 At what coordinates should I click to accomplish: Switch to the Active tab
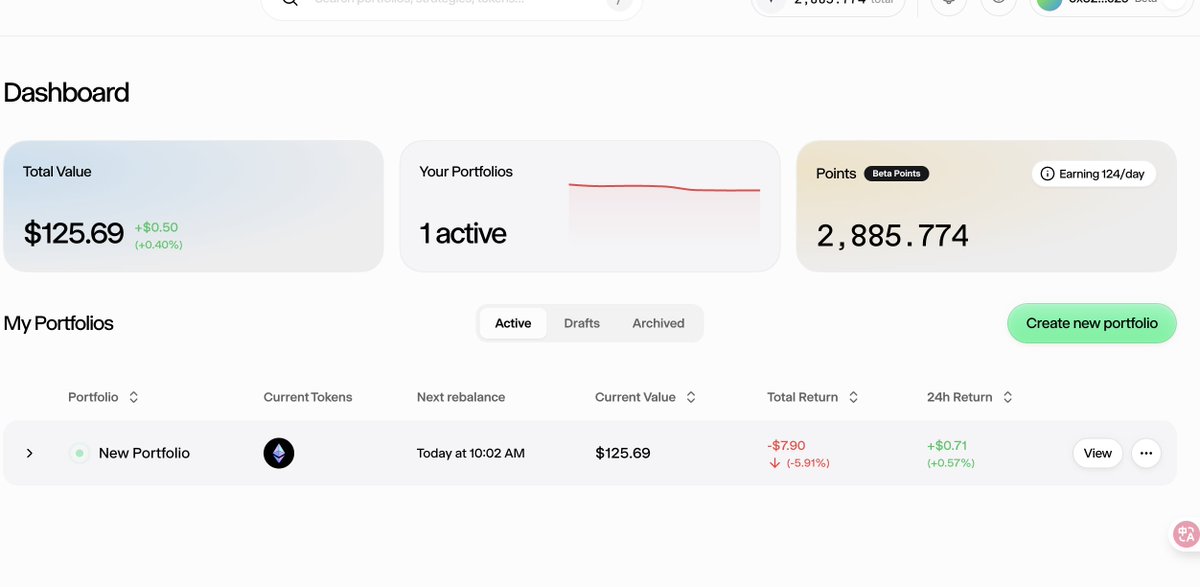click(513, 323)
